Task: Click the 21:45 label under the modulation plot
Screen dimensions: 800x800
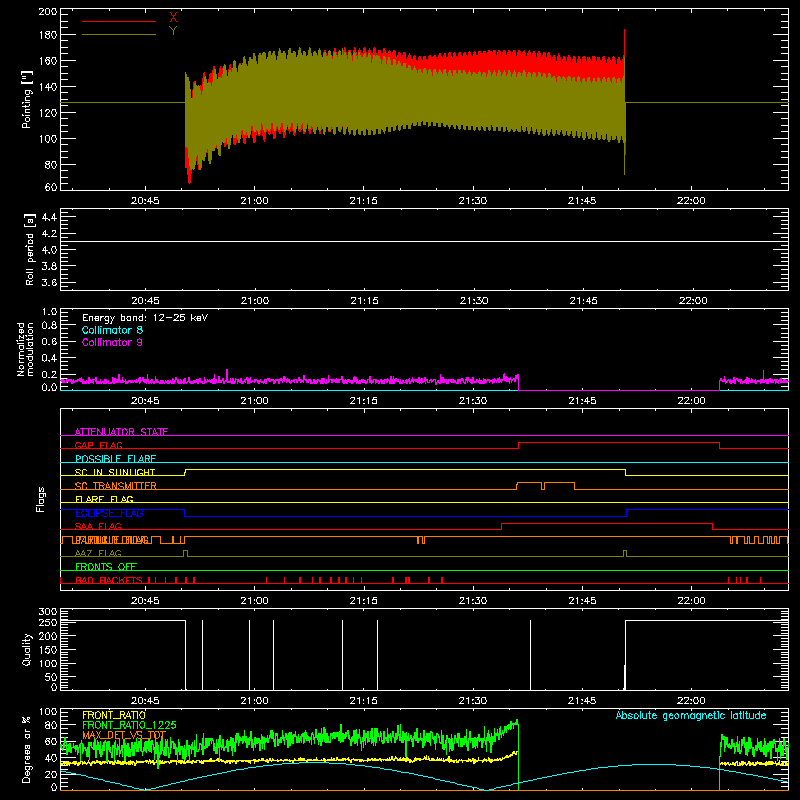Action: [582, 401]
